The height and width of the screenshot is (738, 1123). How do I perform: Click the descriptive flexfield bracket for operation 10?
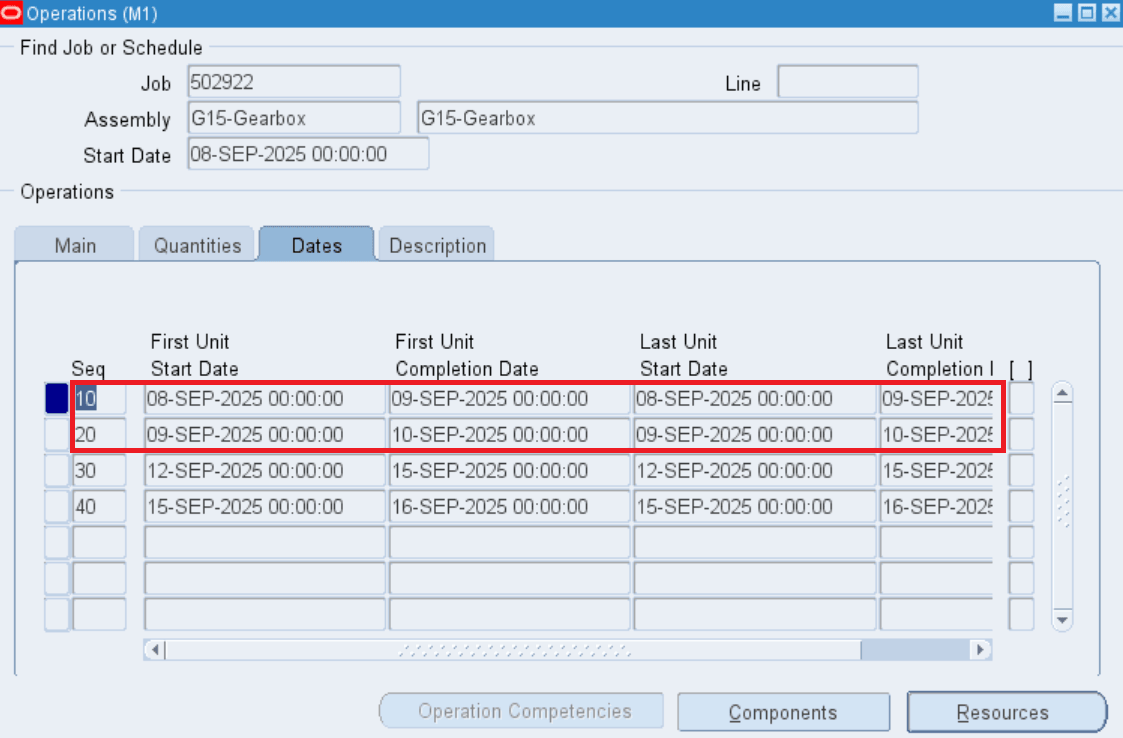(x=1021, y=397)
